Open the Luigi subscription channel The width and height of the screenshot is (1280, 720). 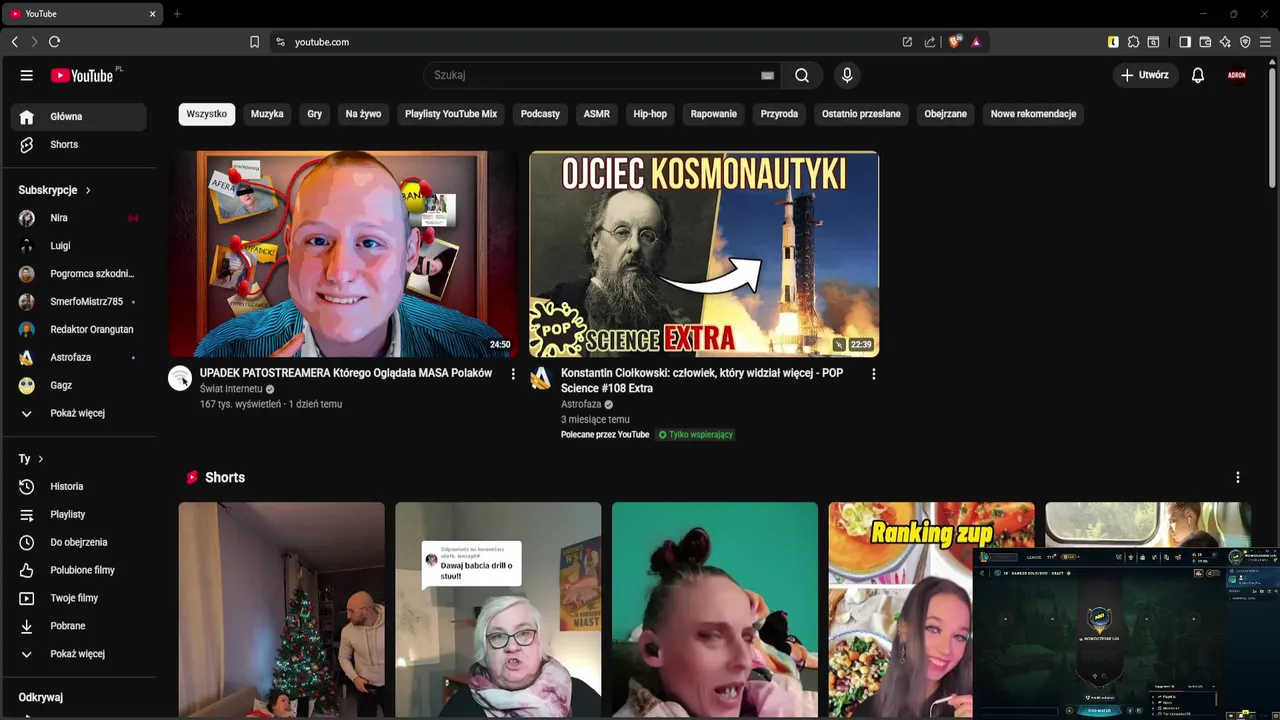[79, 246]
